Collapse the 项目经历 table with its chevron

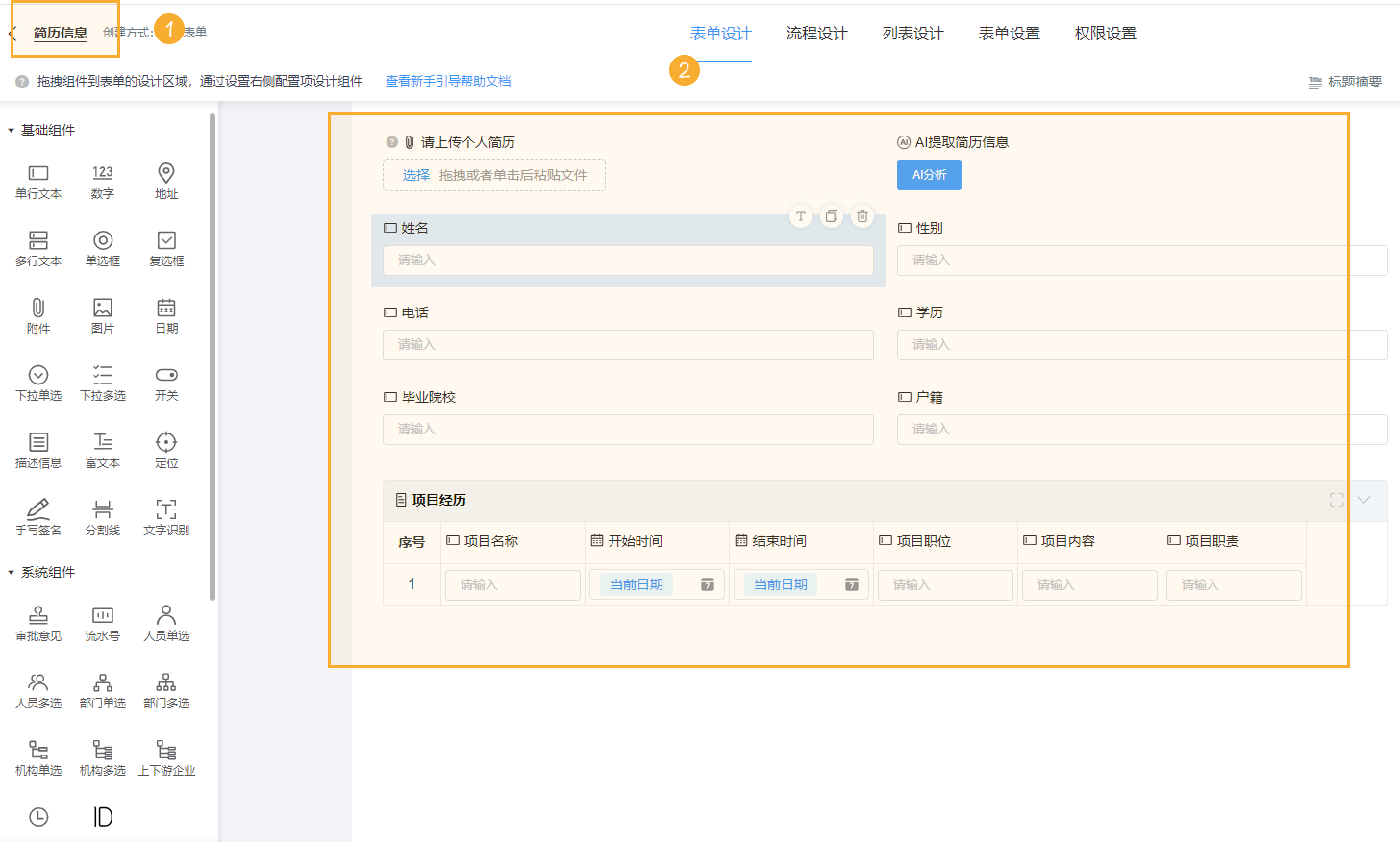pos(1363,500)
